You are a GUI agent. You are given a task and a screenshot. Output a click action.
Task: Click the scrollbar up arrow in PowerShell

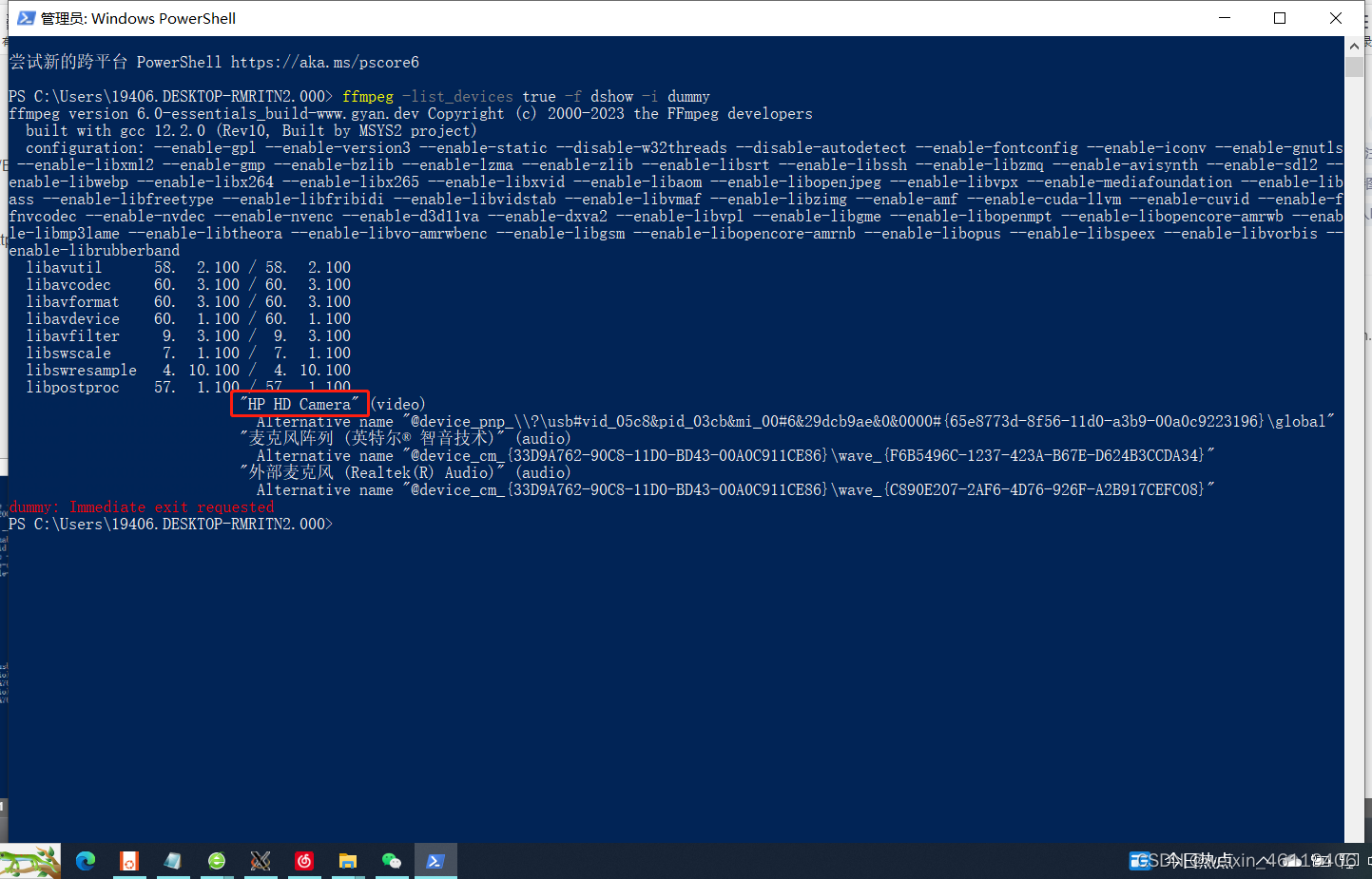[x=1354, y=46]
